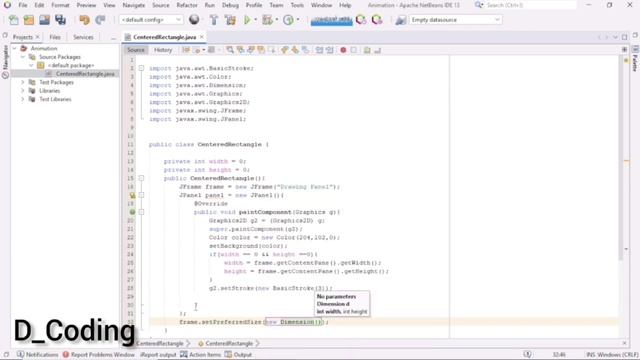Switch to the Files tab
This screenshot has width=640, height=360.
pyautogui.click(x=55, y=37)
